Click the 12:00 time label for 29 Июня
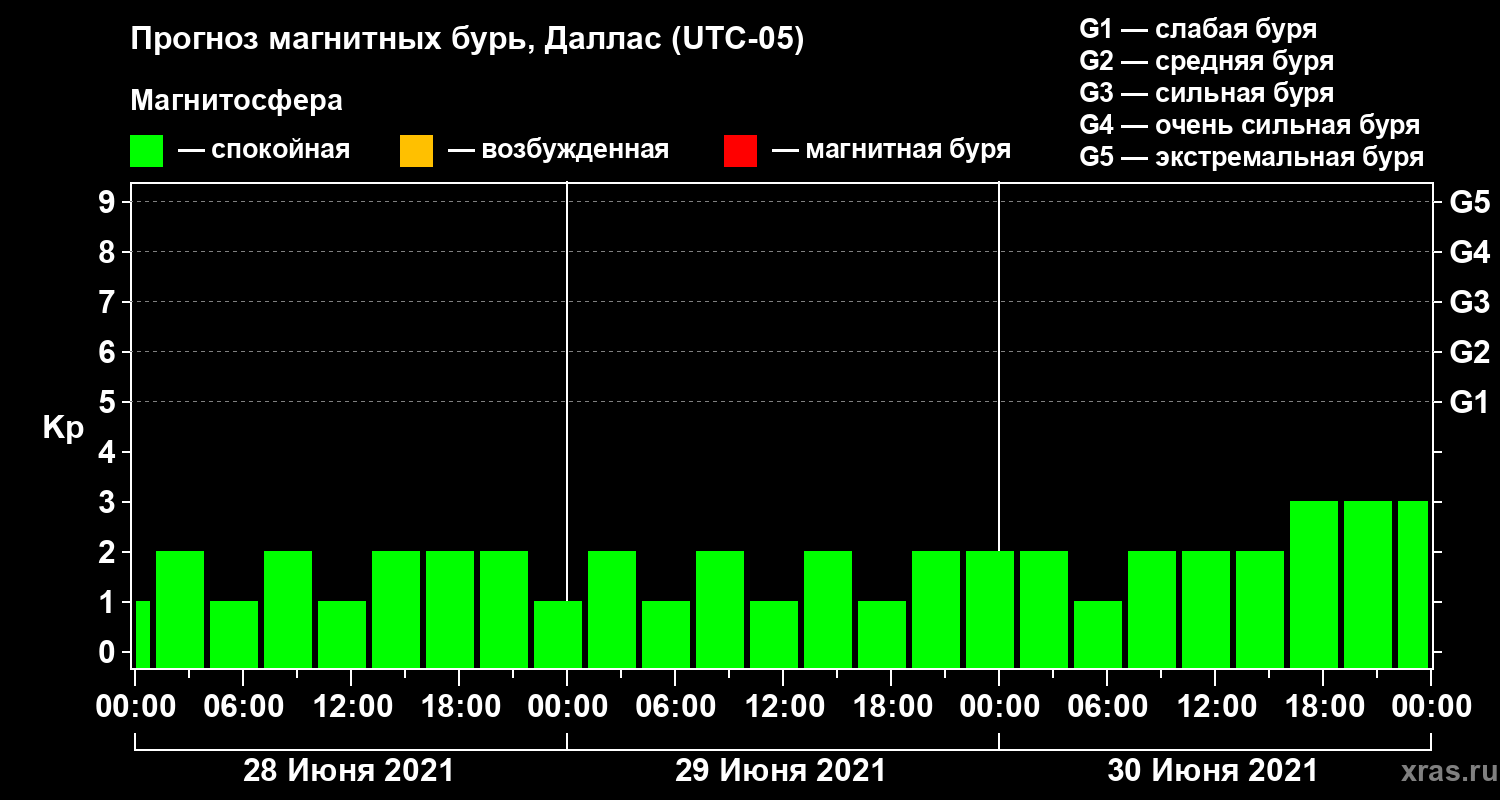The height and width of the screenshot is (800, 1500). tap(783, 706)
